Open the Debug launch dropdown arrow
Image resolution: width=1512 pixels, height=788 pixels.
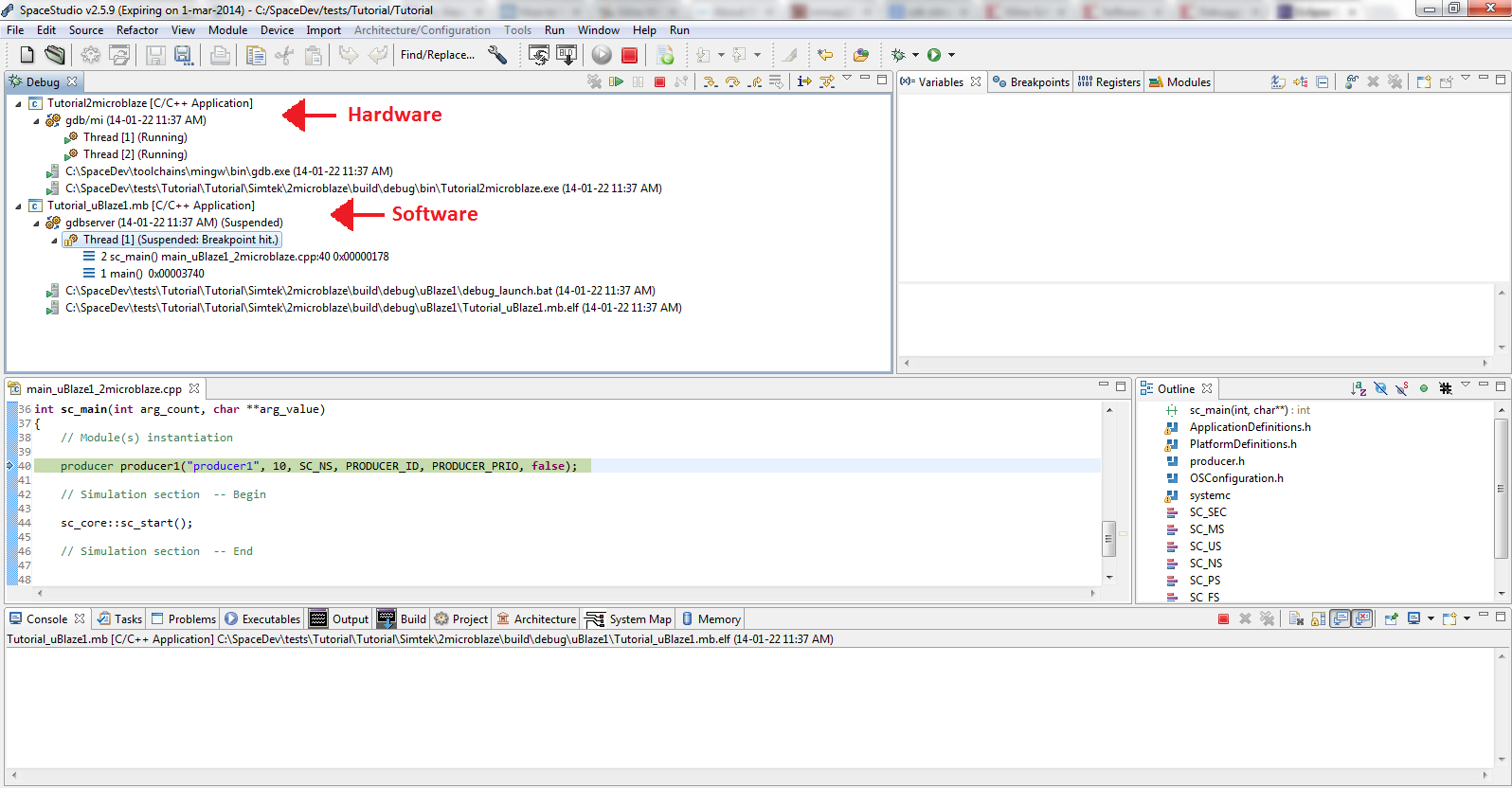click(915, 55)
